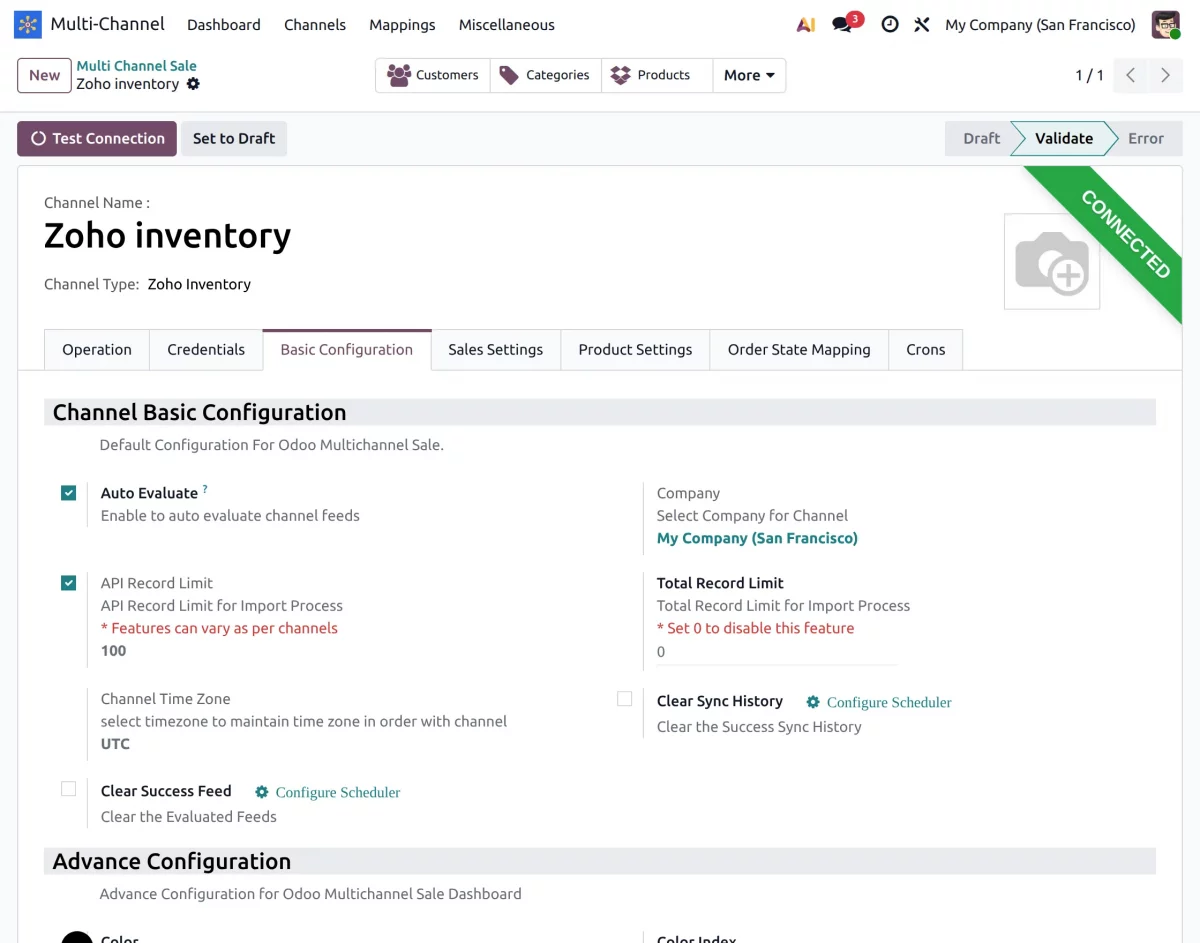Switch to the Crons tab
1200x943 pixels.
(x=926, y=350)
